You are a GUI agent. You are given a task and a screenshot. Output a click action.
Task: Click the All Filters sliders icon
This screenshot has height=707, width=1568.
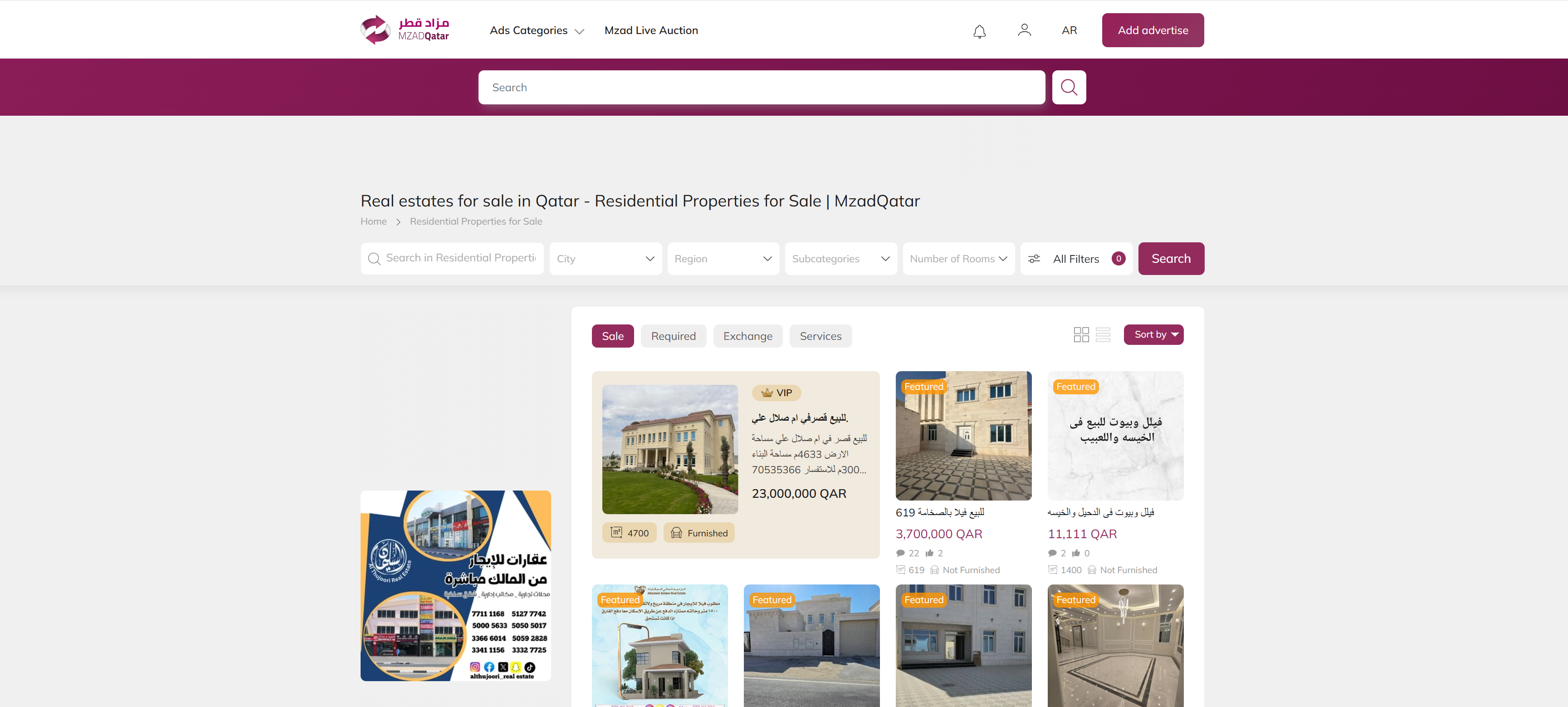1034,259
